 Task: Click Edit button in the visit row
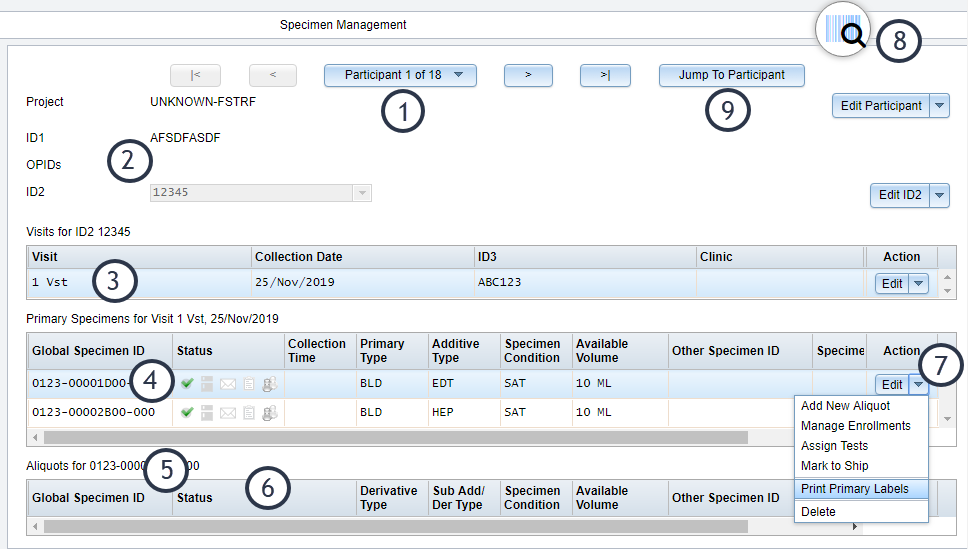click(x=892, y=283)
